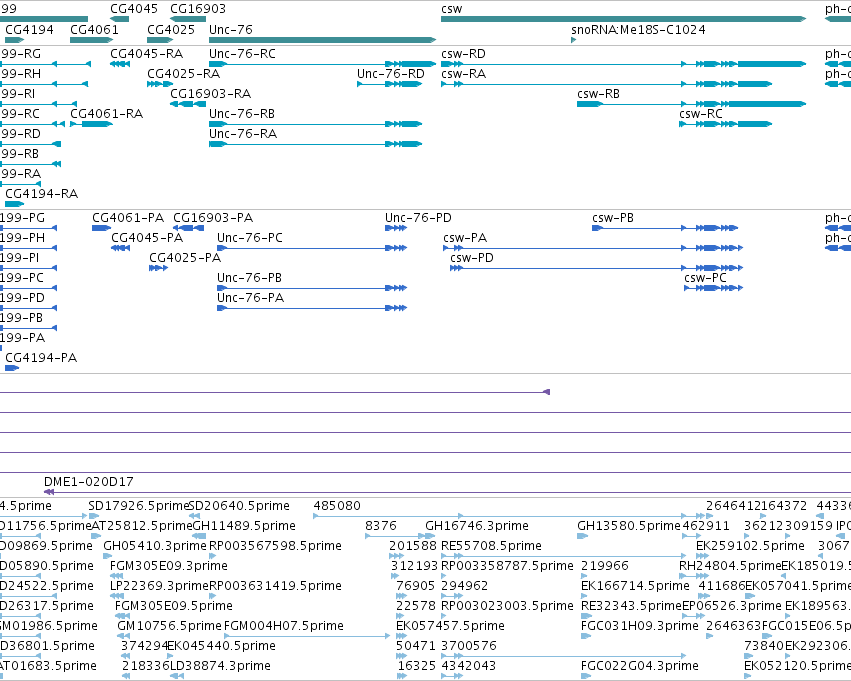Click the CG4045-PA protein label
This screenshot has height=681, width=851.
tap(147, 238)
